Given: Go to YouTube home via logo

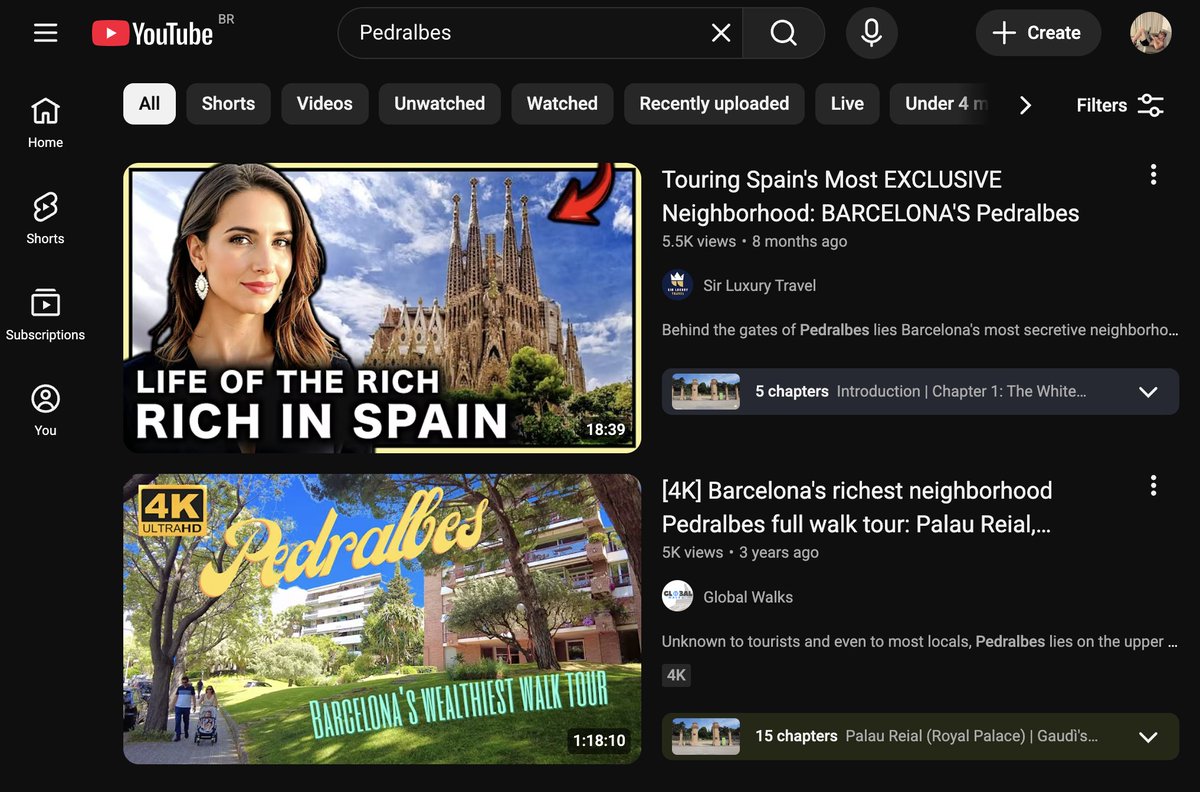Looking at the screenshot, I should pos(153,33).
